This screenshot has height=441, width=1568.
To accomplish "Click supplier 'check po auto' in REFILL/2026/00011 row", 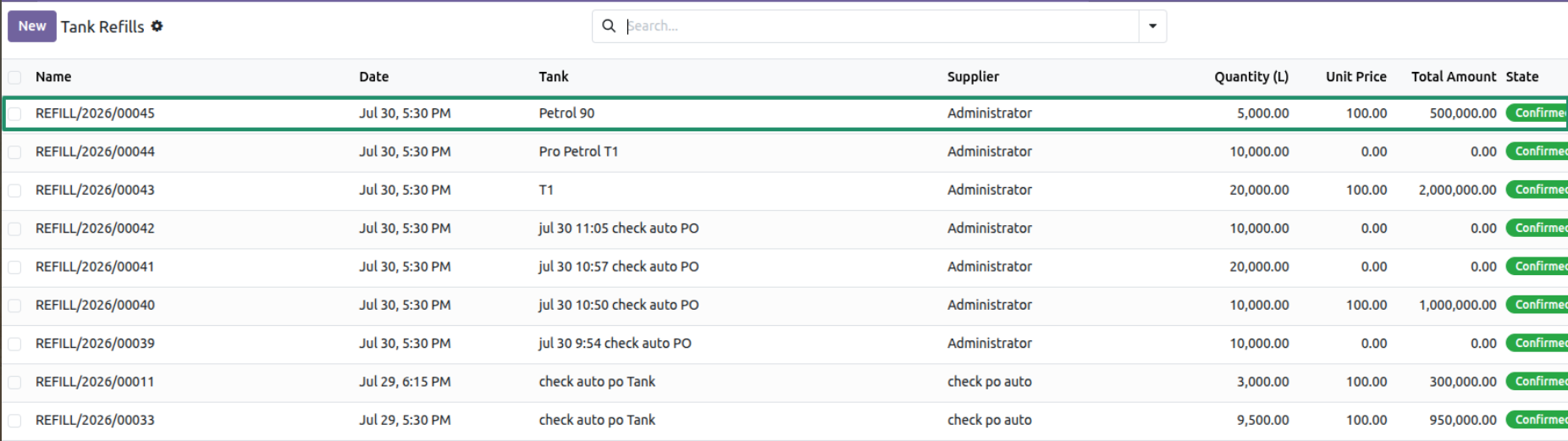I will (989, 382).
